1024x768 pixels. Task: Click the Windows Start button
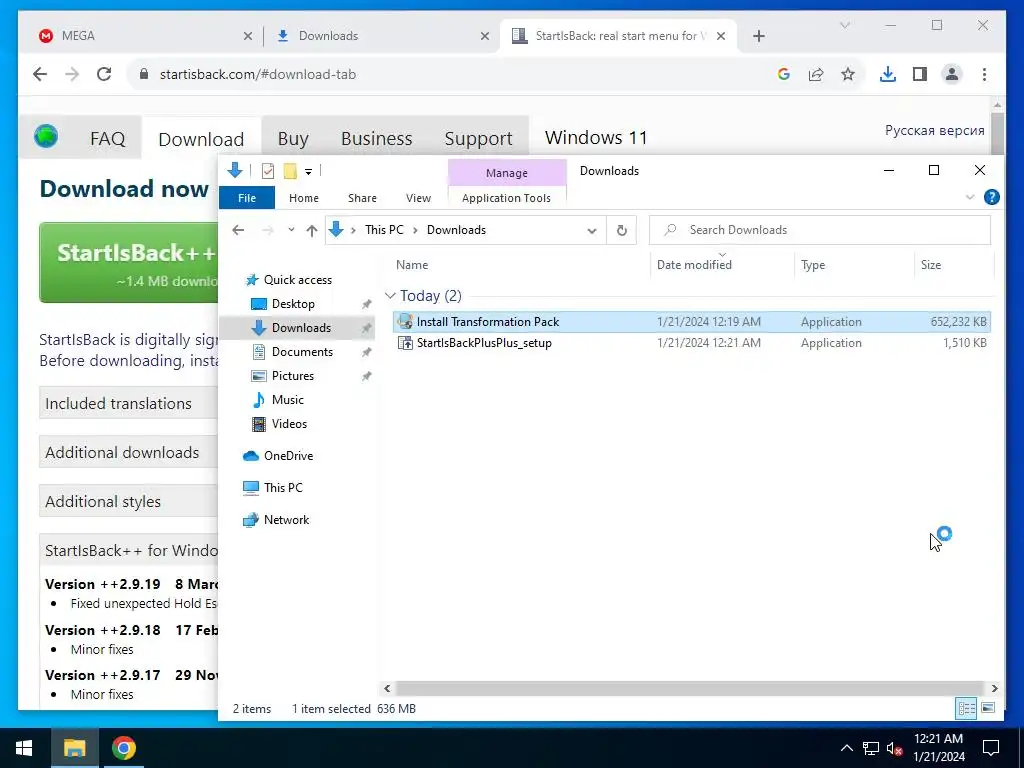24,748
